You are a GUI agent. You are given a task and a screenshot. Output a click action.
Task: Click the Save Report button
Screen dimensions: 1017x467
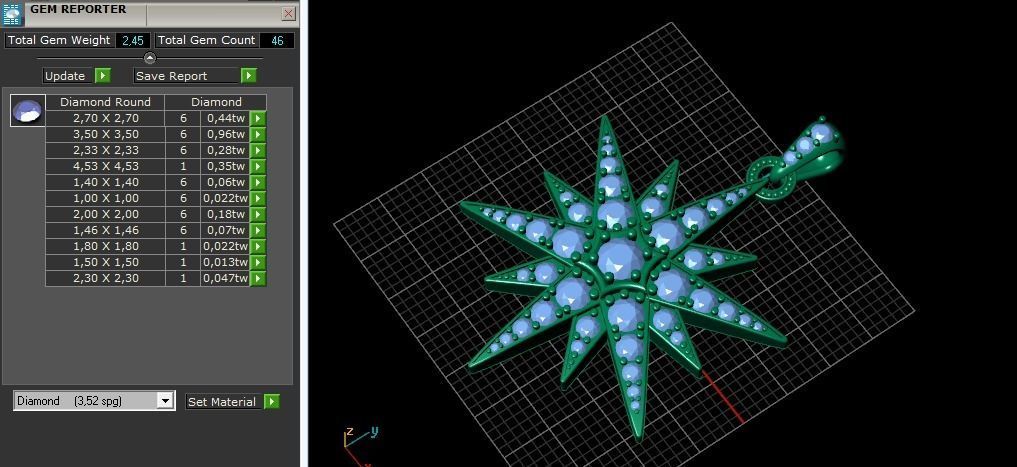point(186,76)
